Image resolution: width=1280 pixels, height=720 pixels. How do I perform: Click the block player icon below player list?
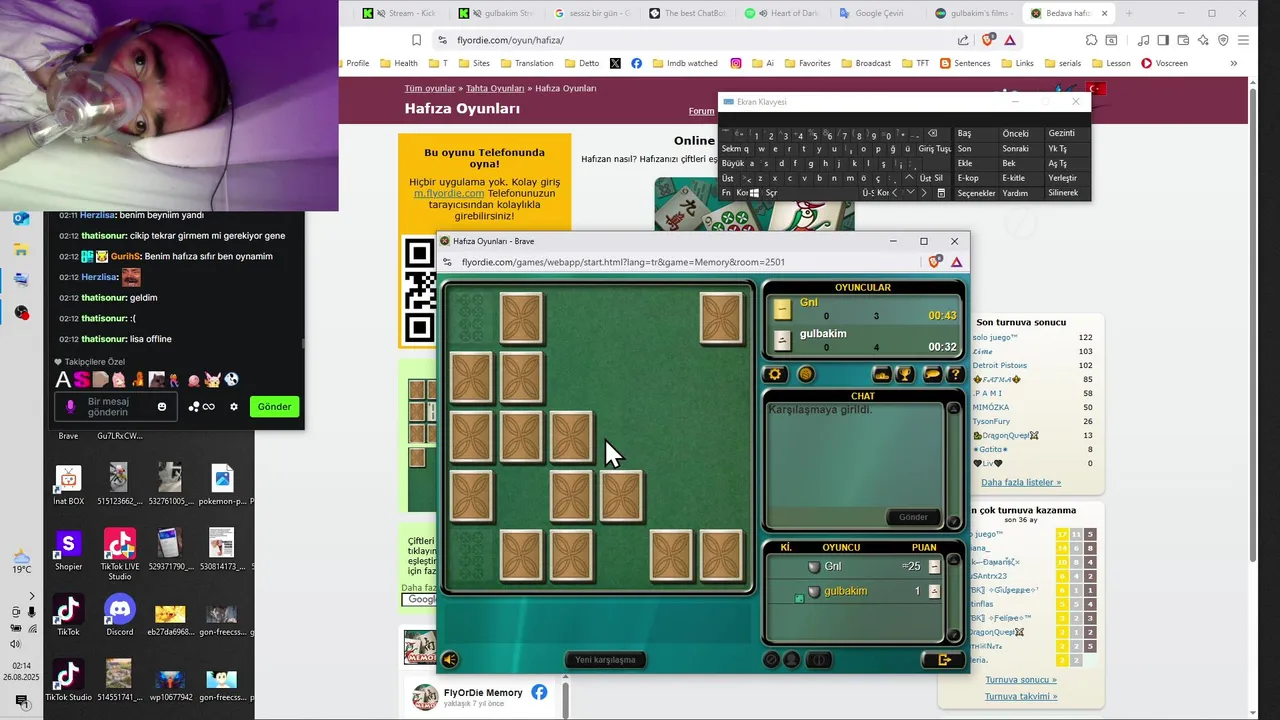[771, 659]
